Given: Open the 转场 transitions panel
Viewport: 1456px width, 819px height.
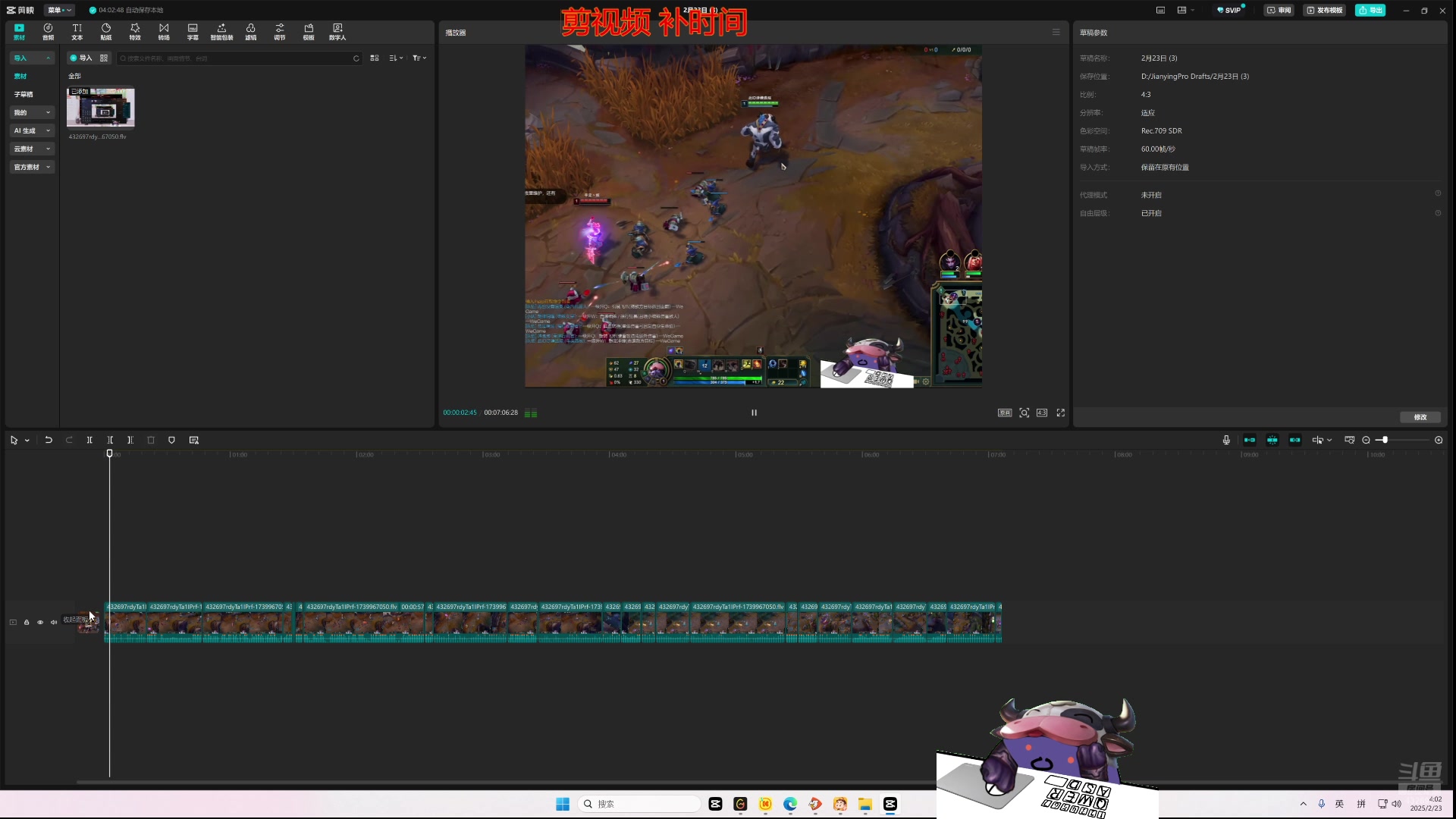Looking at the screenshot, I should [x=164, y=31].
